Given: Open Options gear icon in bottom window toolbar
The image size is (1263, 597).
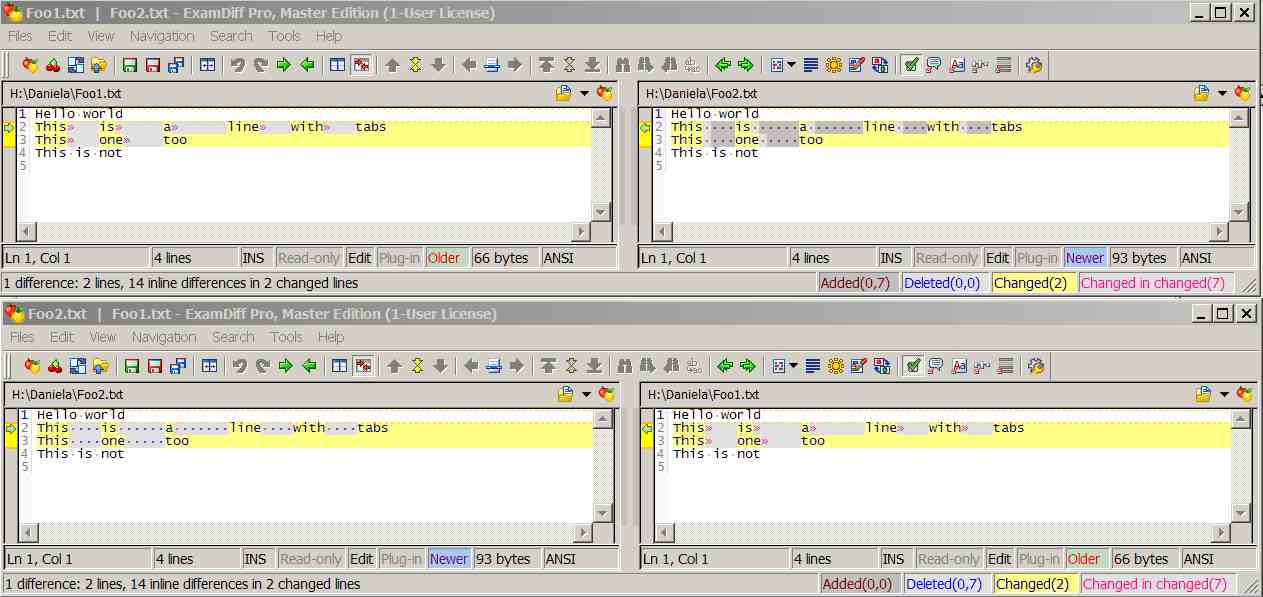Looking at the screenshot, I should [x=1036, y=366].
